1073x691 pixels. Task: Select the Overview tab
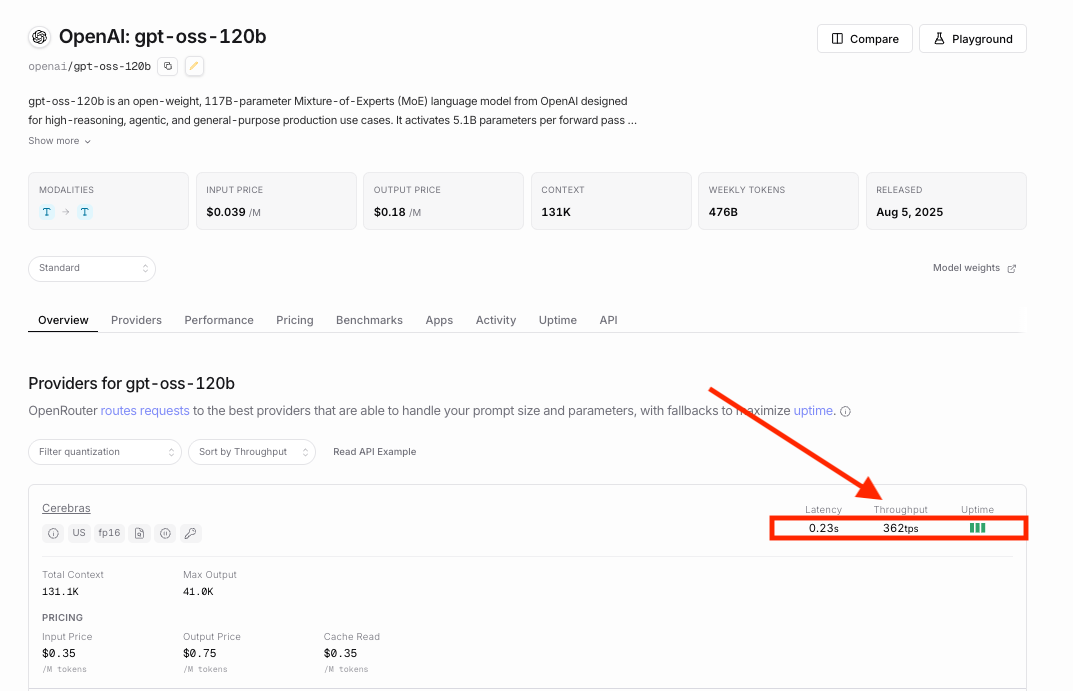[63, 320]
